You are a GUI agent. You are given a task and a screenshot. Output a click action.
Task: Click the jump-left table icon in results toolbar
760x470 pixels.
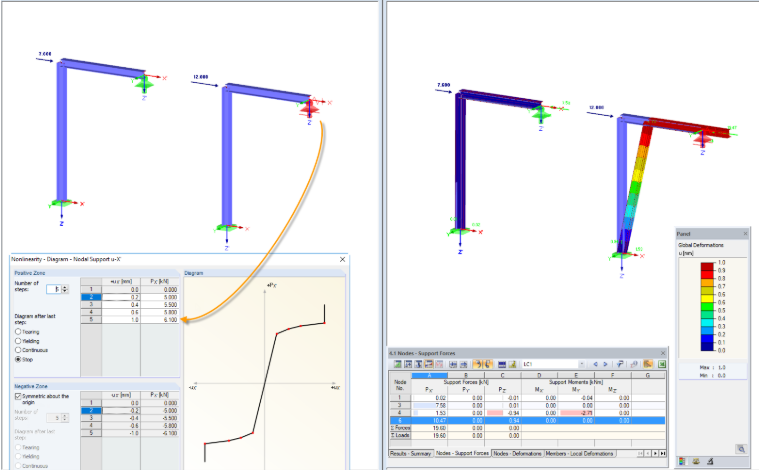(453, 364)
